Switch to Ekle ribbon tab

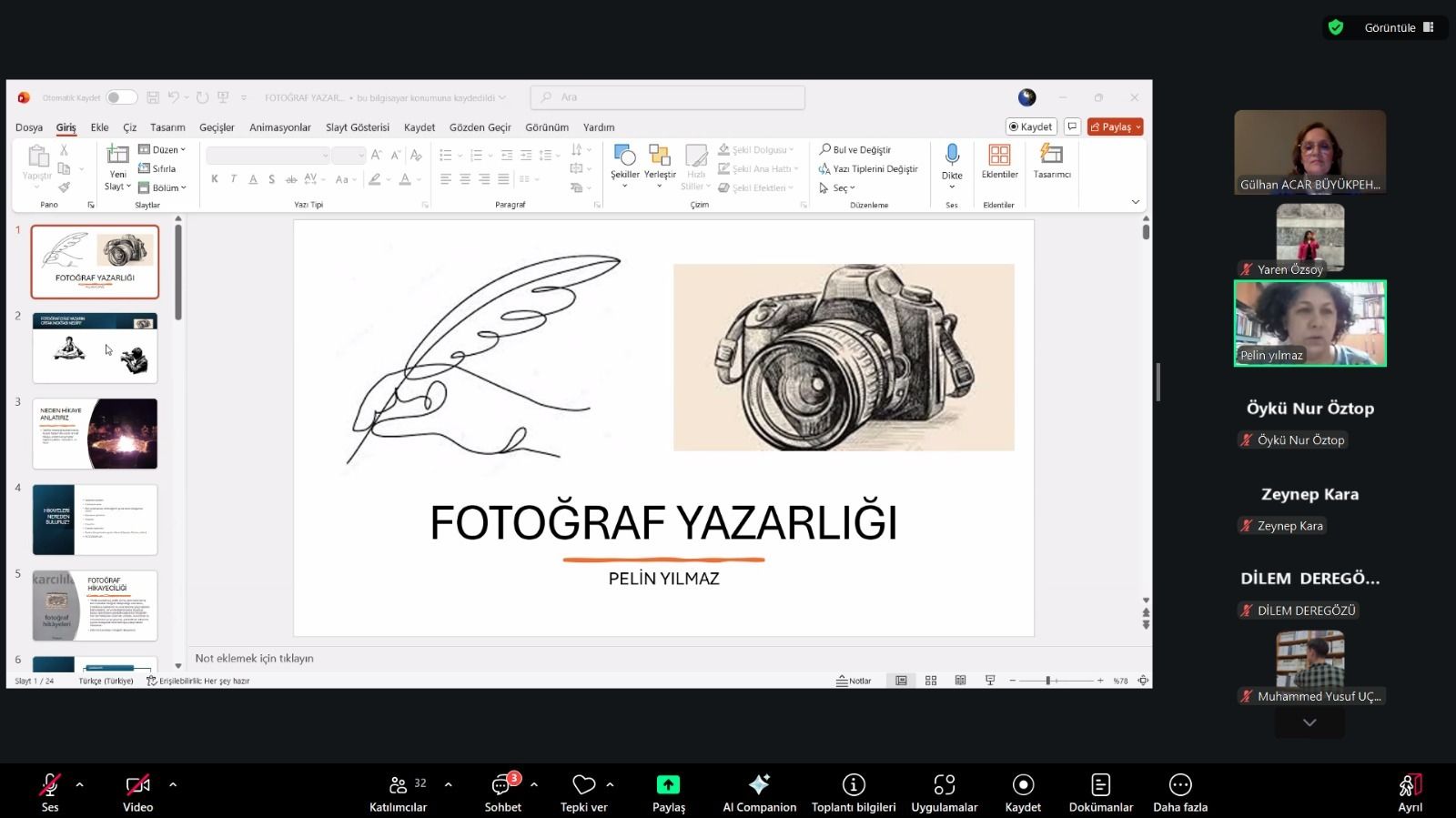[100, 127]
